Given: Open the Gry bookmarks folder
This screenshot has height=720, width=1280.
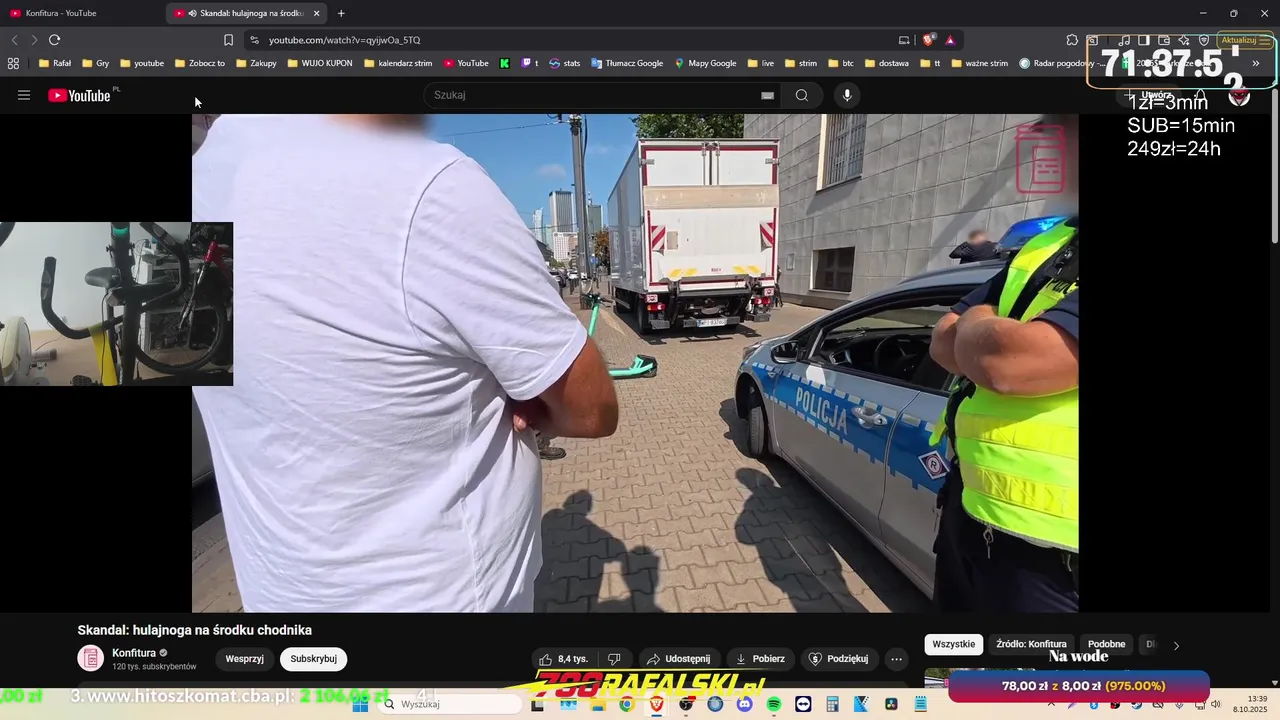Looking at the screenshot, I should [x=96, y=63].
